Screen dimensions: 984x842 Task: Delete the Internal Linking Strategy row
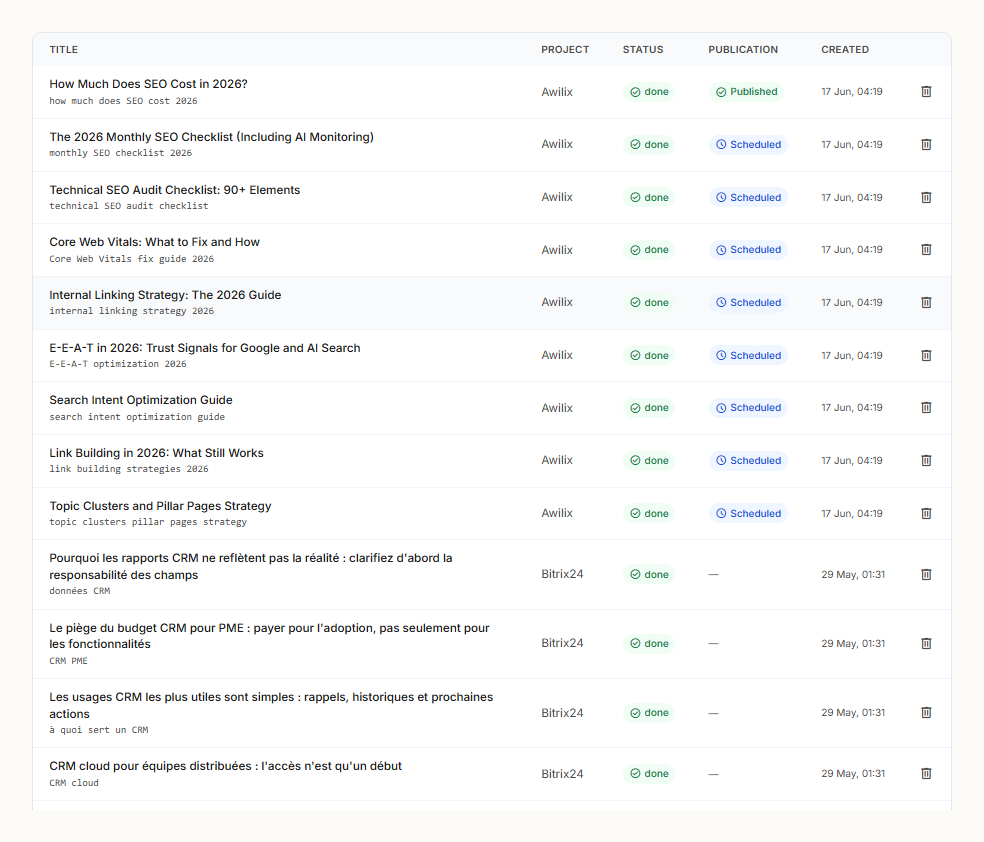coord(926,302)
